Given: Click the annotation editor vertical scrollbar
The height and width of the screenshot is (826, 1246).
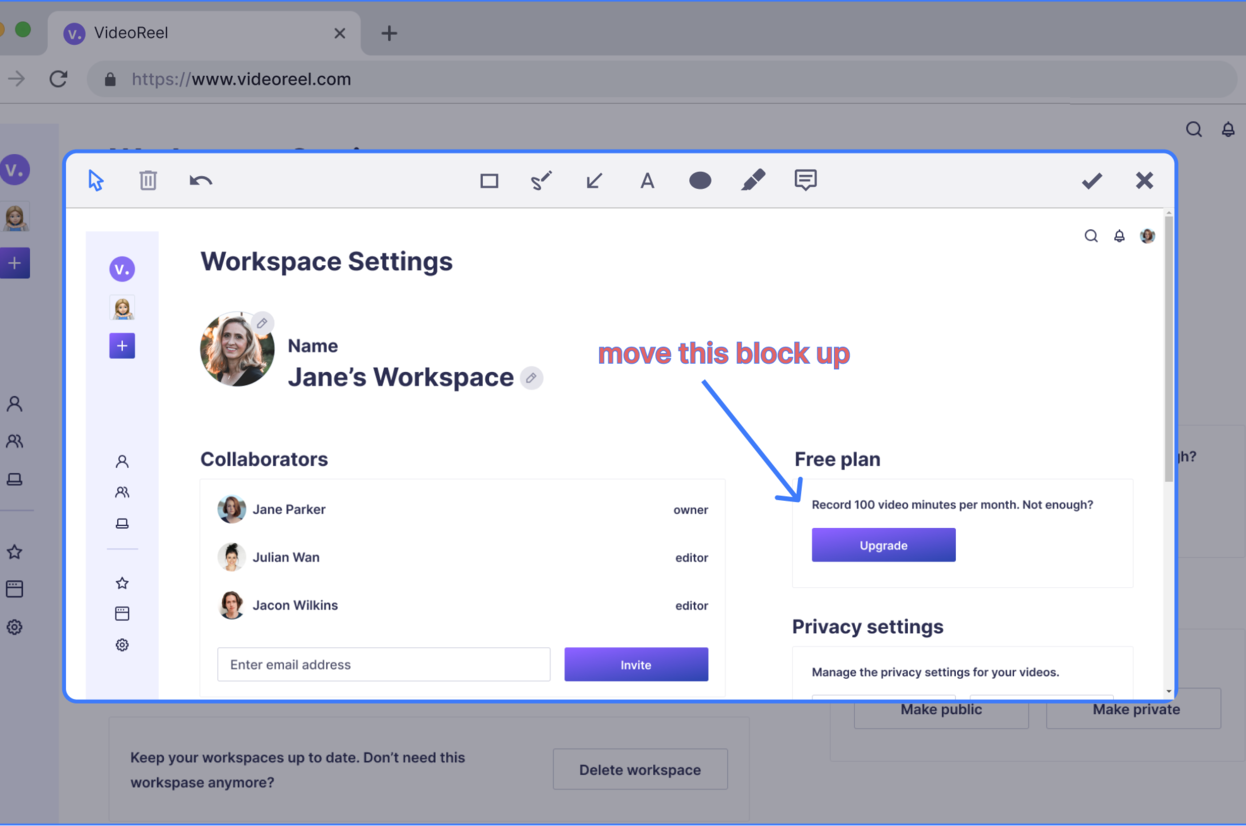Looking at the screenshot, I should (x=1168, y=350).
